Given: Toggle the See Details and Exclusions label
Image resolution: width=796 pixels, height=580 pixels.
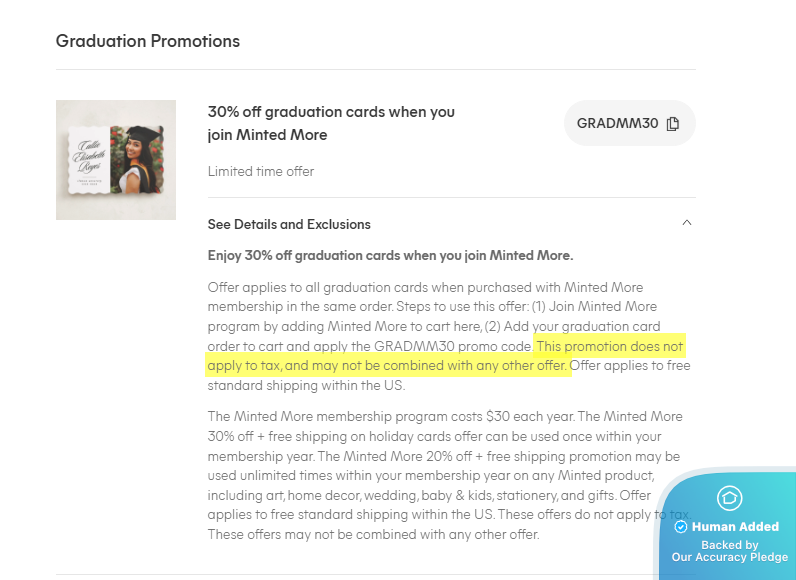Looking at the screenshot, I should (289, 224).
